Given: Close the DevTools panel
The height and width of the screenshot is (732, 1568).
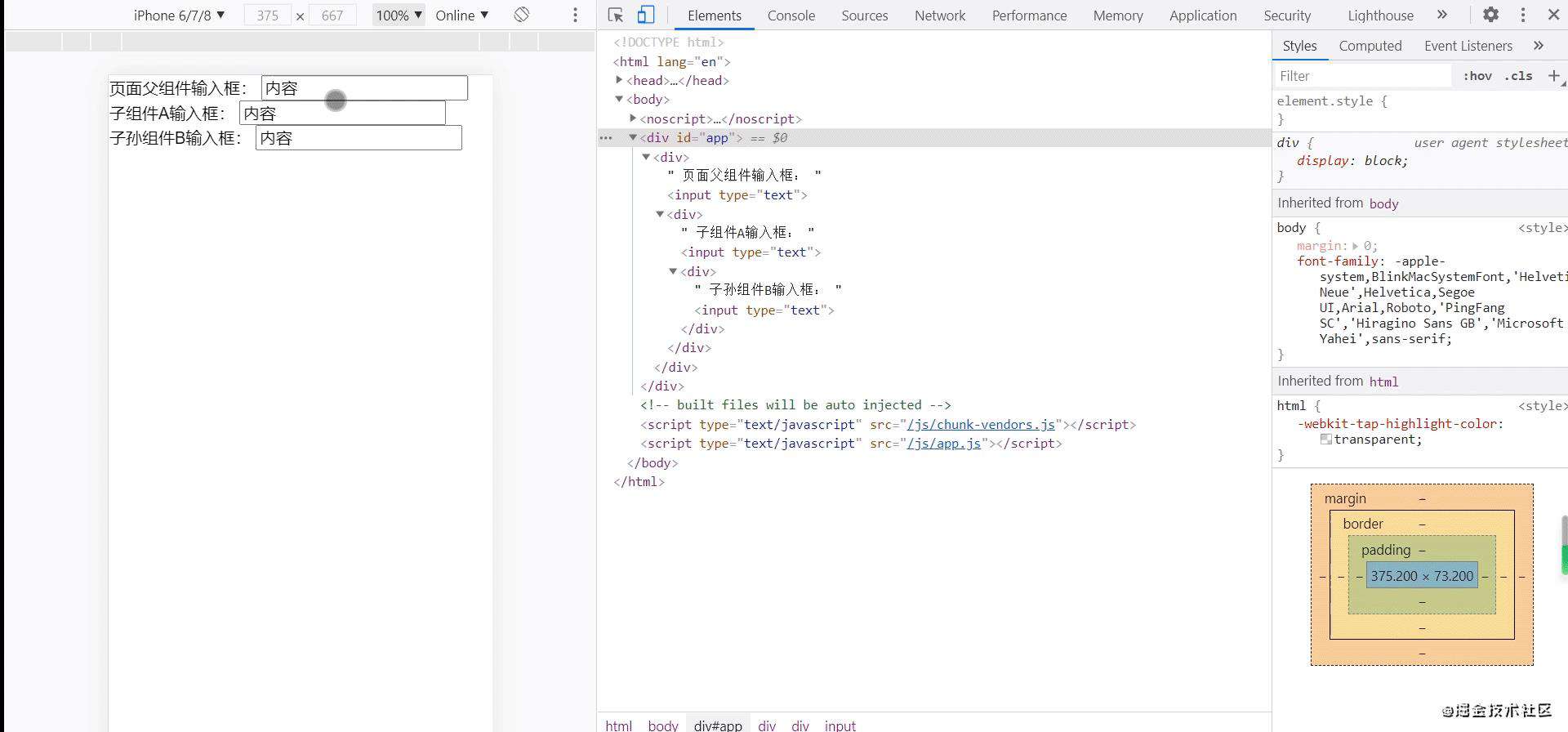Looking at the screenshot, I should 1553,15.
